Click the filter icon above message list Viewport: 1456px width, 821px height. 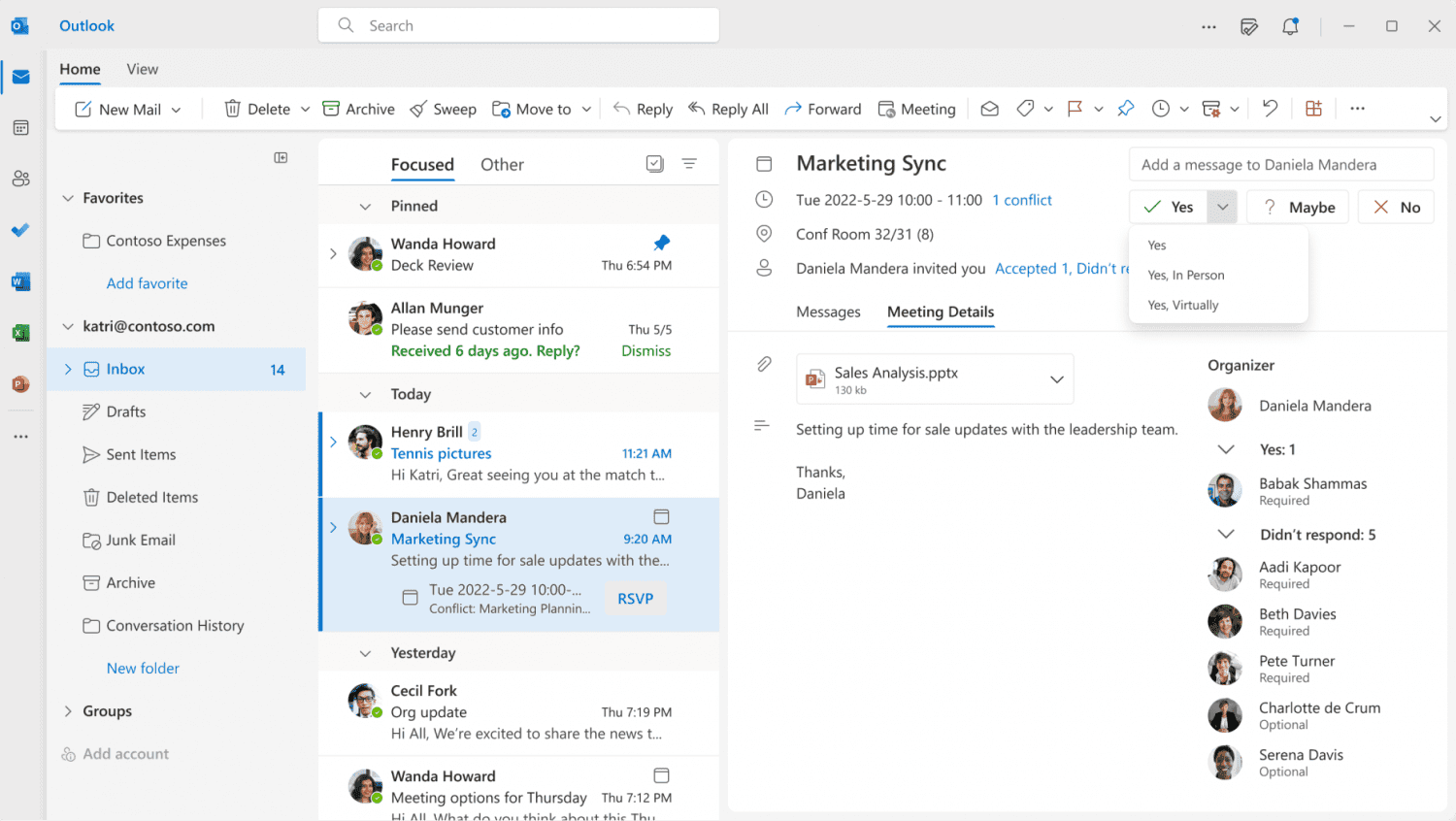click(689, 164)
